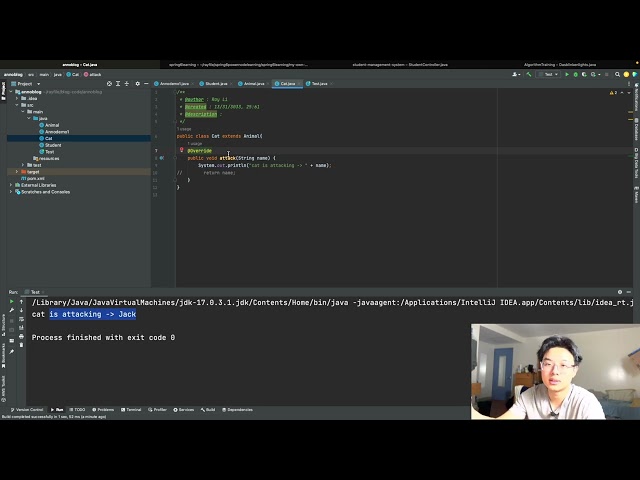The width and height of the screenshot is (640, 480).
Task: Collapse the main folder
Action: pyautogui.click(x=23, y=111)
